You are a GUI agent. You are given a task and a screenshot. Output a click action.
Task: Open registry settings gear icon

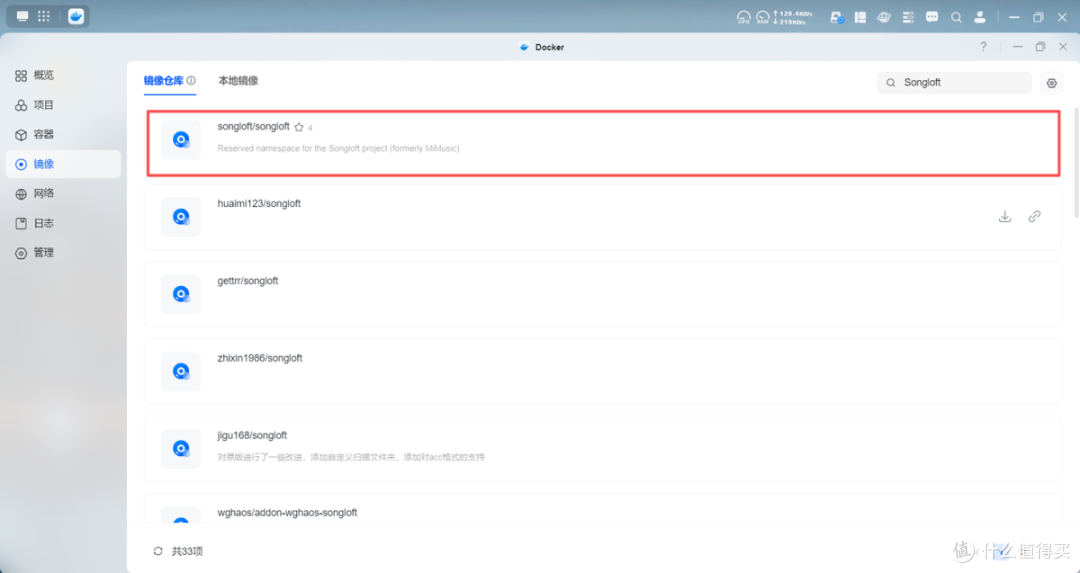1051,83
